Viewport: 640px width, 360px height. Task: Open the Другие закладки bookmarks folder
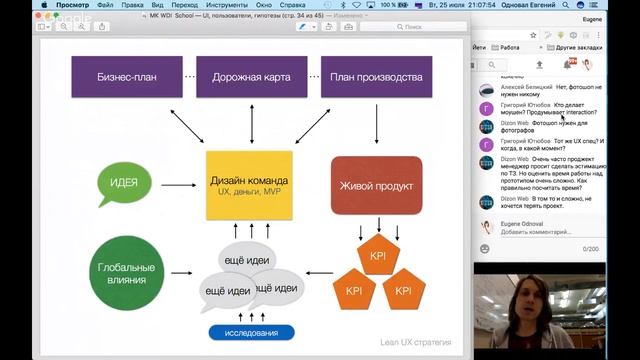point(575,48)
